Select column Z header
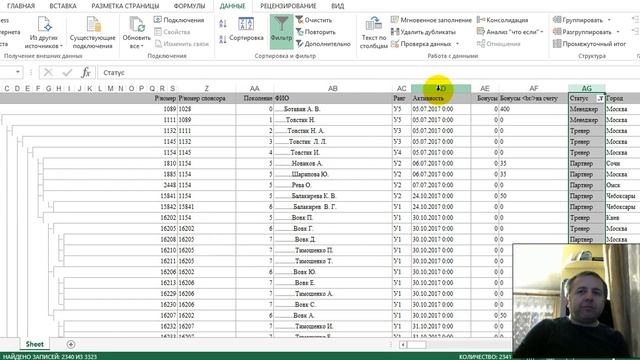 click(x=207, y=89)
